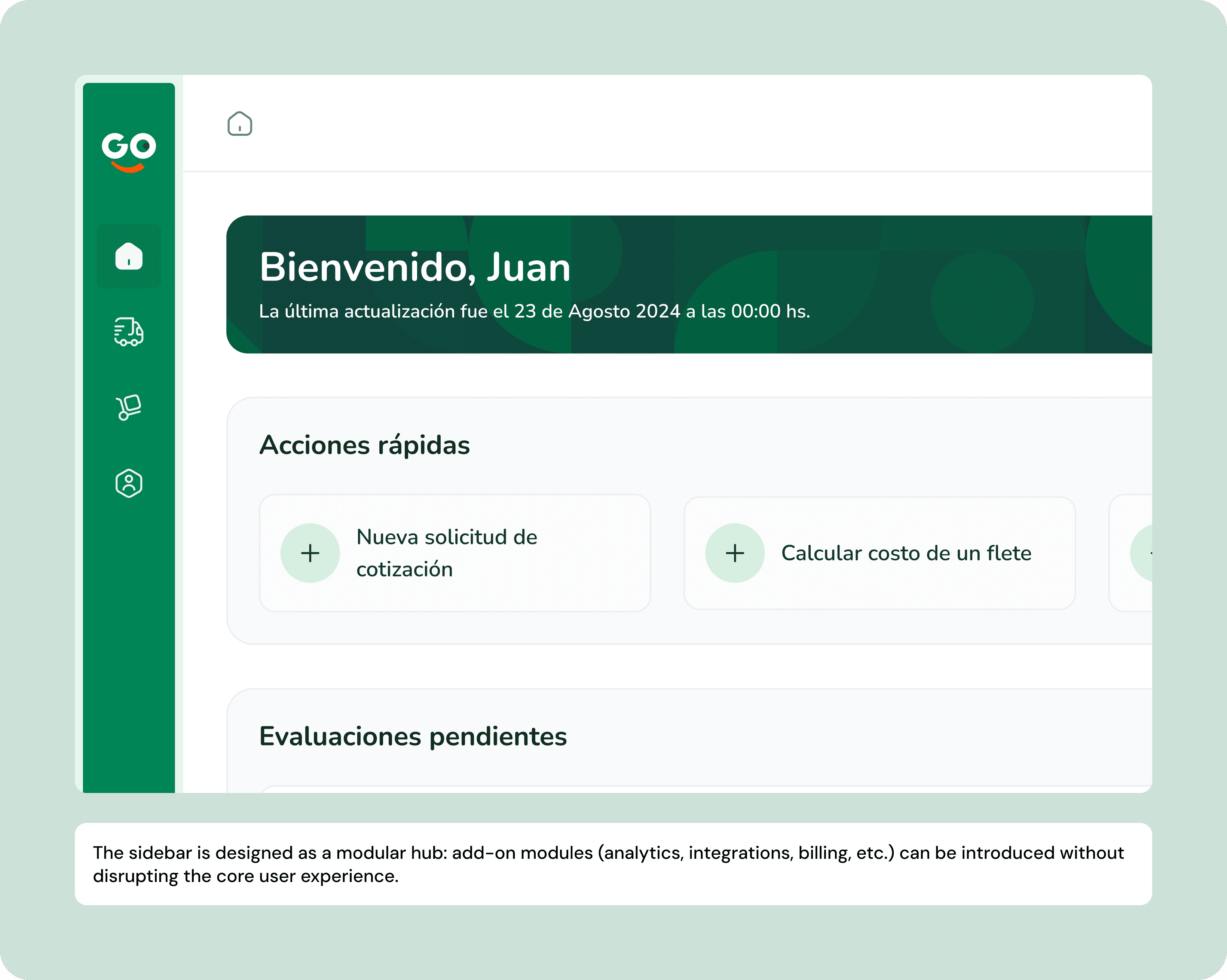The width and height of the screenshot is (1227, 980).
Task: Click the partially visible third action plus icon
Action: coord(1143,552)
